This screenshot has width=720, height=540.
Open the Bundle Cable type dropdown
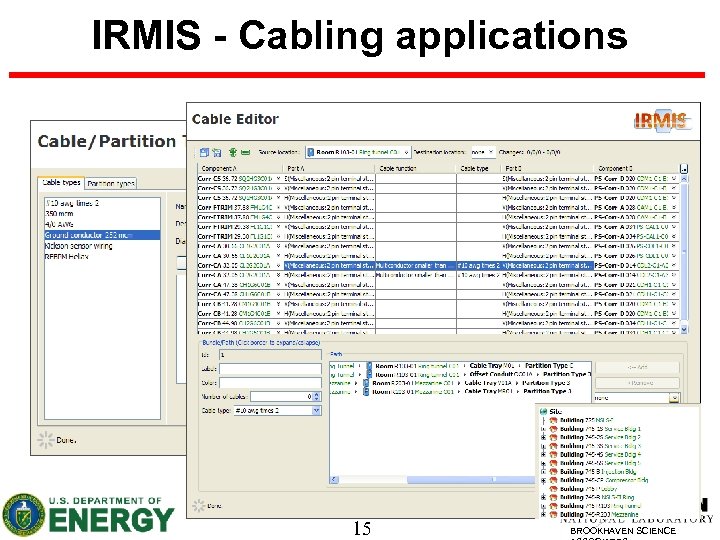(316, 411)
